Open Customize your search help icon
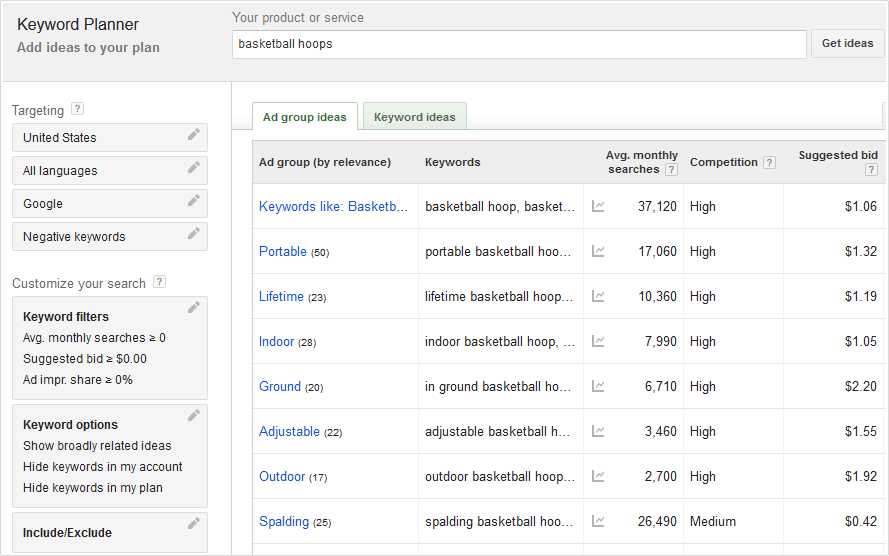 (x=160, y=282)
